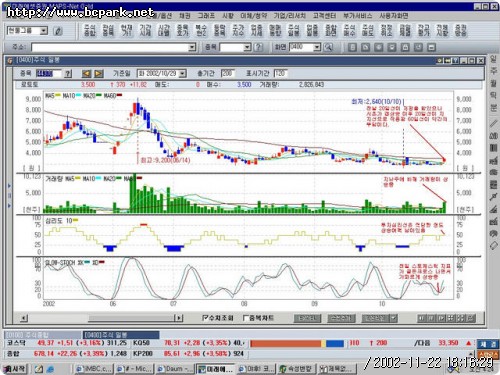Select the eraser tool at sidebar bottom
Image resolution: width=500 pixels, height=375 pixels.
coord(494,246)
